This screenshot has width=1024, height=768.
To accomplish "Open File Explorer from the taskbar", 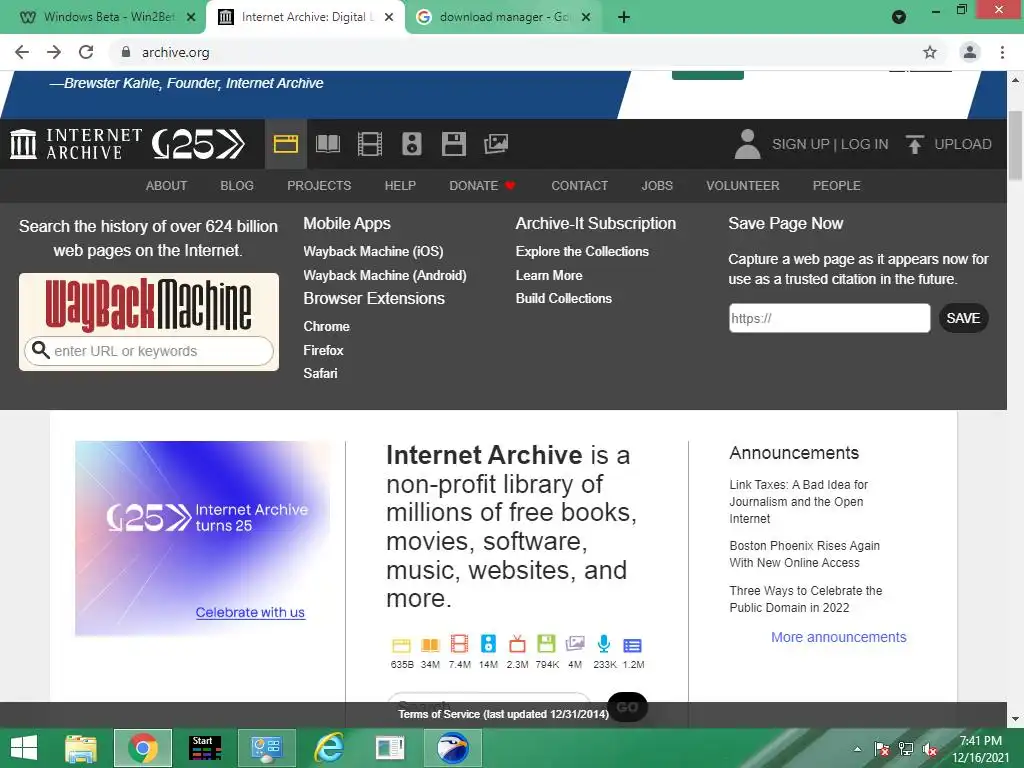I will point(80,748).
